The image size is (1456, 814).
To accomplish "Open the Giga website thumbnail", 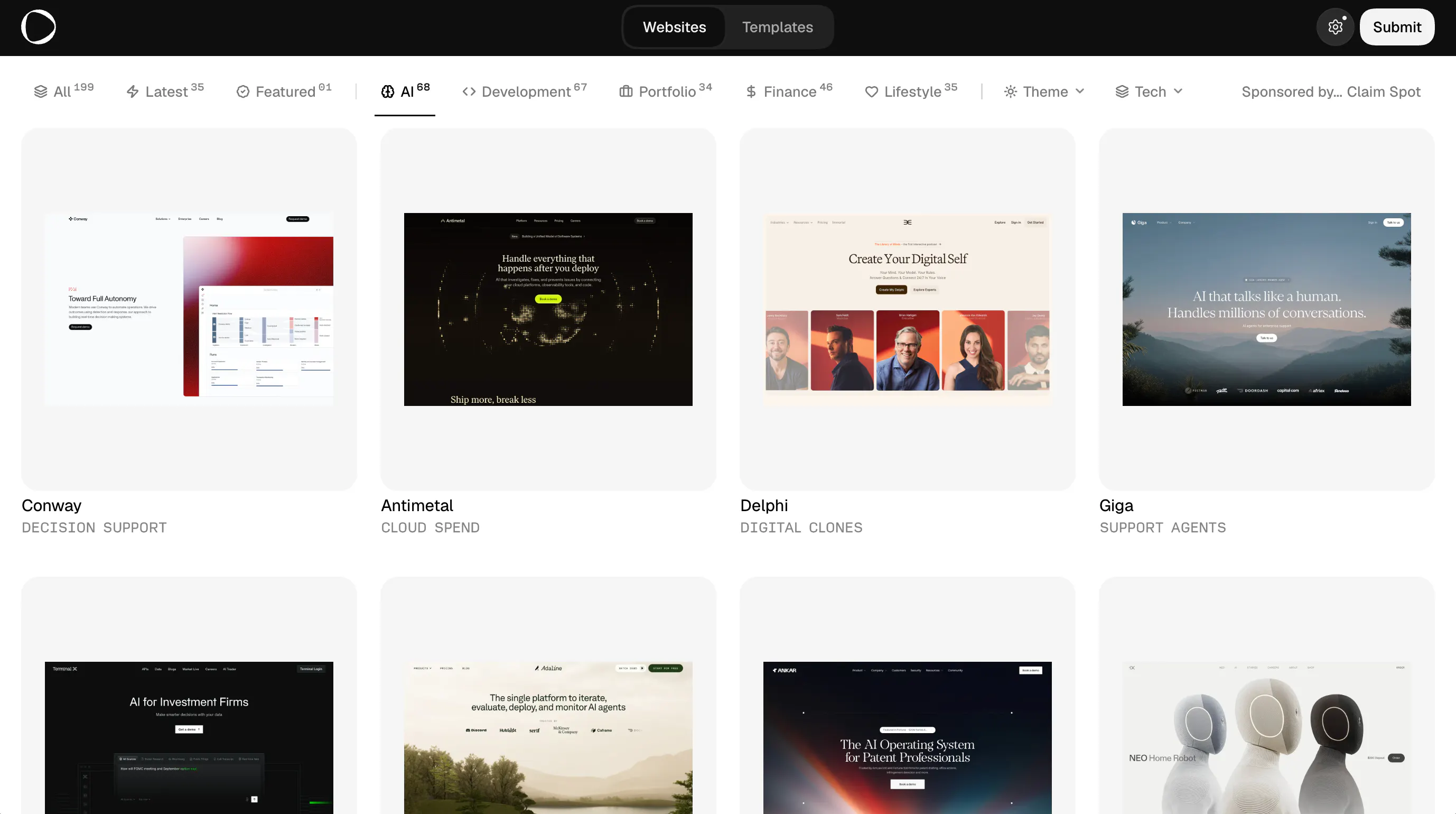I will pos(1267,309).
